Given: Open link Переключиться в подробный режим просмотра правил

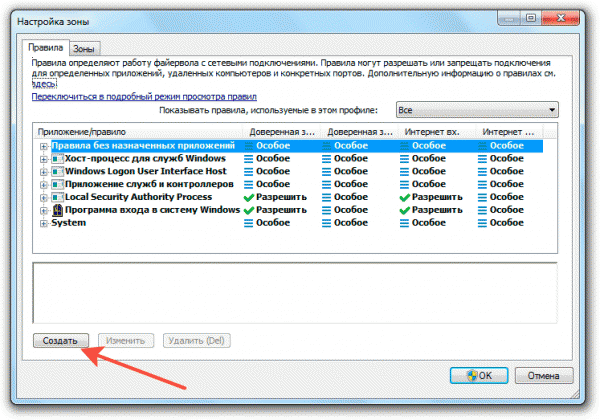Looking at the screenshot, I should click(144, 97).
